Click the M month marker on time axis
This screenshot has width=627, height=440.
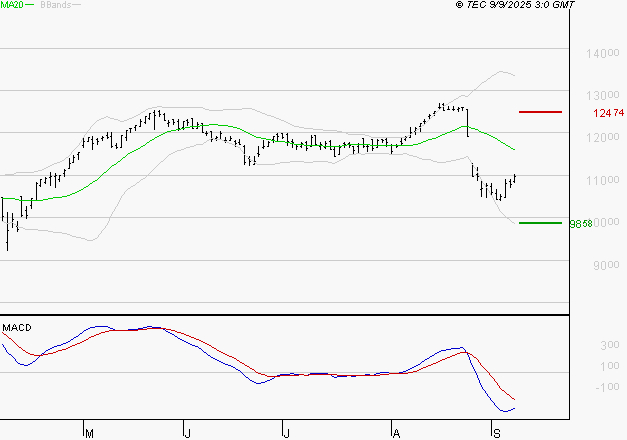coord(90,434)
